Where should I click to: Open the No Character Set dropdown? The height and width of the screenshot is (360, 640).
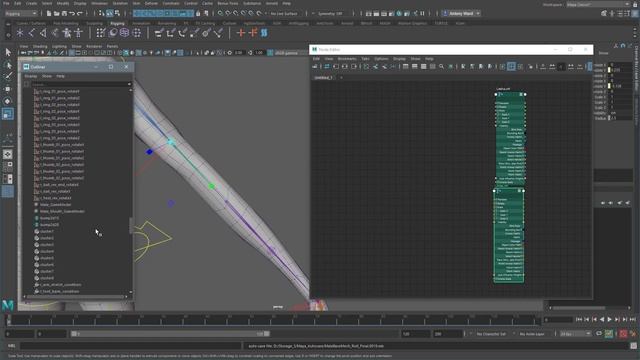point(491,334)
